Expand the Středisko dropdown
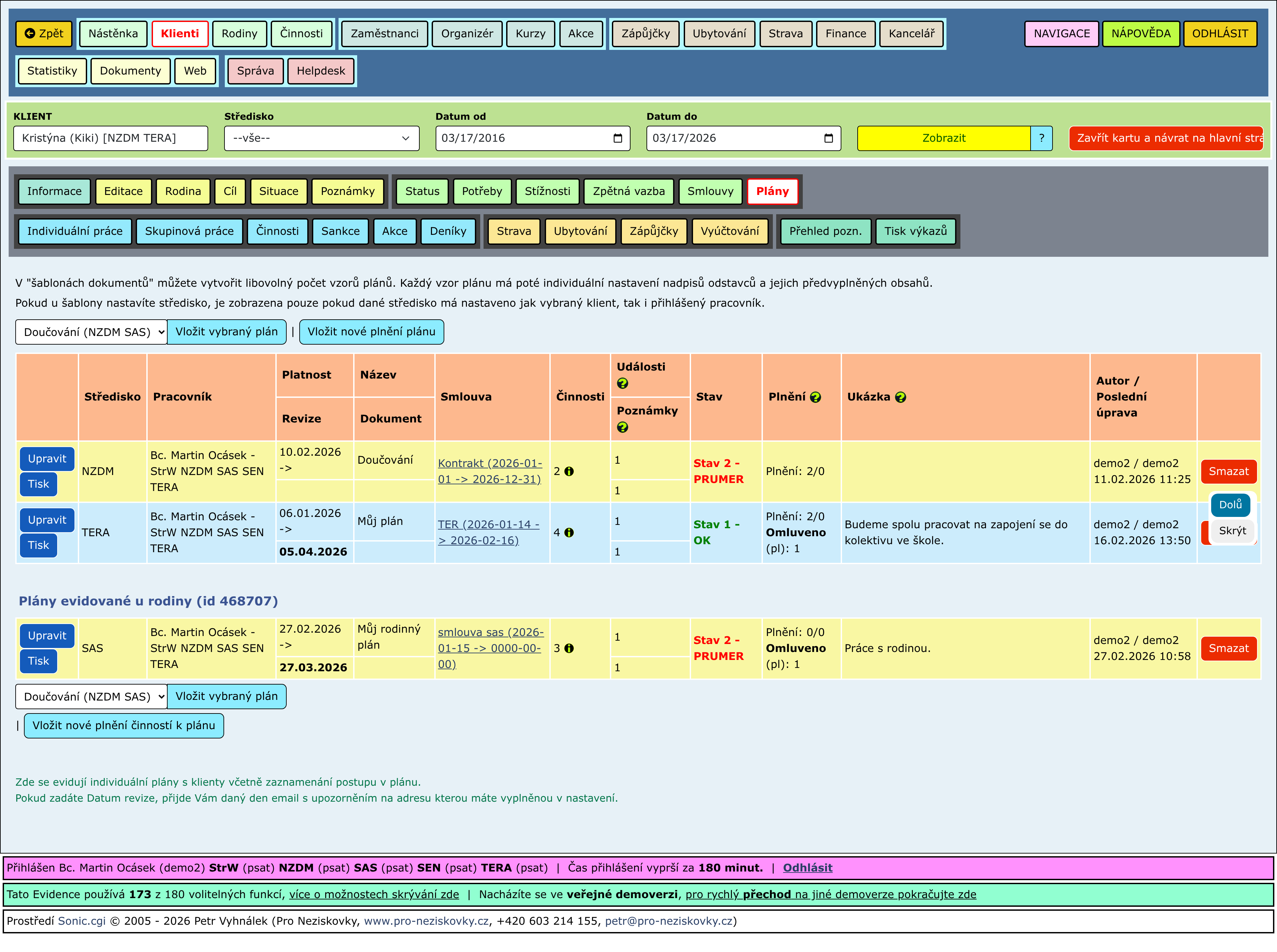 coord(321,138)
